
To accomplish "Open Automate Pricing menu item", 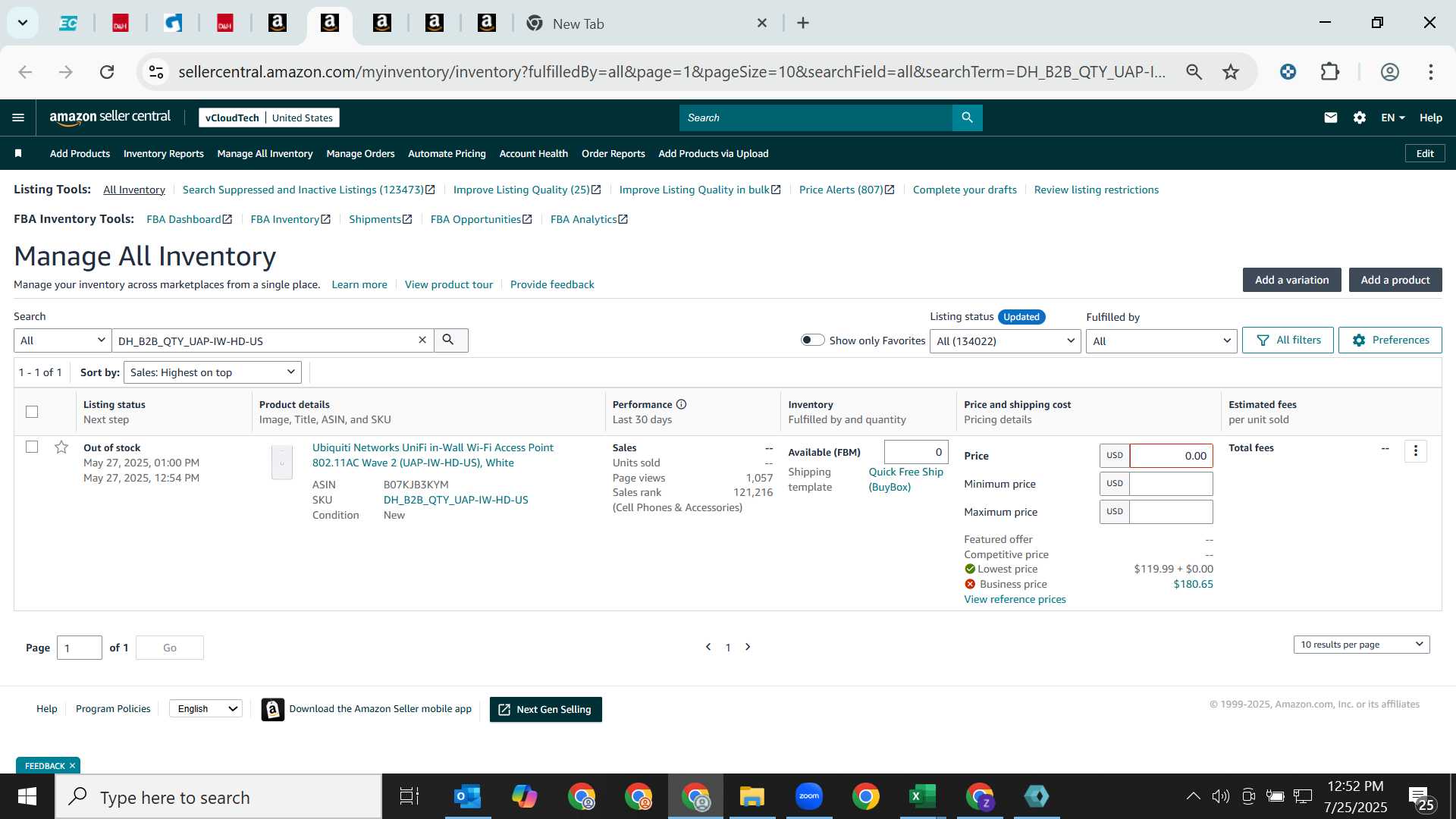I will pos(447,153).
